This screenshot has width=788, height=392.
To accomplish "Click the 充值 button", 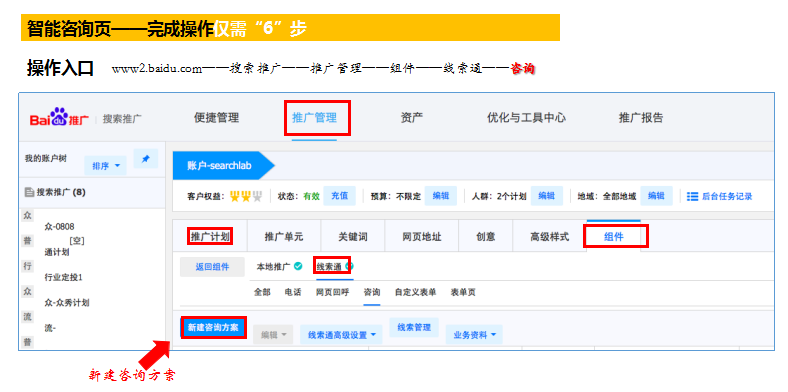I will click(339, 196).
